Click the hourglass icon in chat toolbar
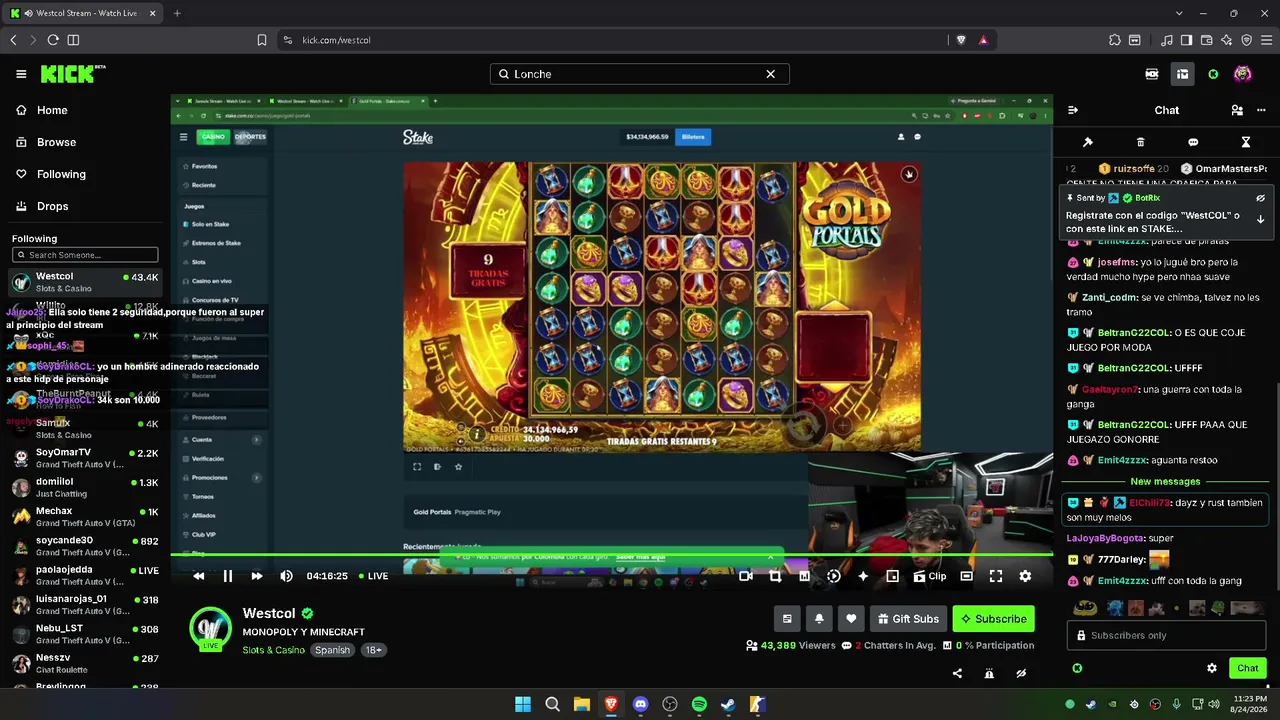This screenshot has height=720, width=1280. (1246, 142)
